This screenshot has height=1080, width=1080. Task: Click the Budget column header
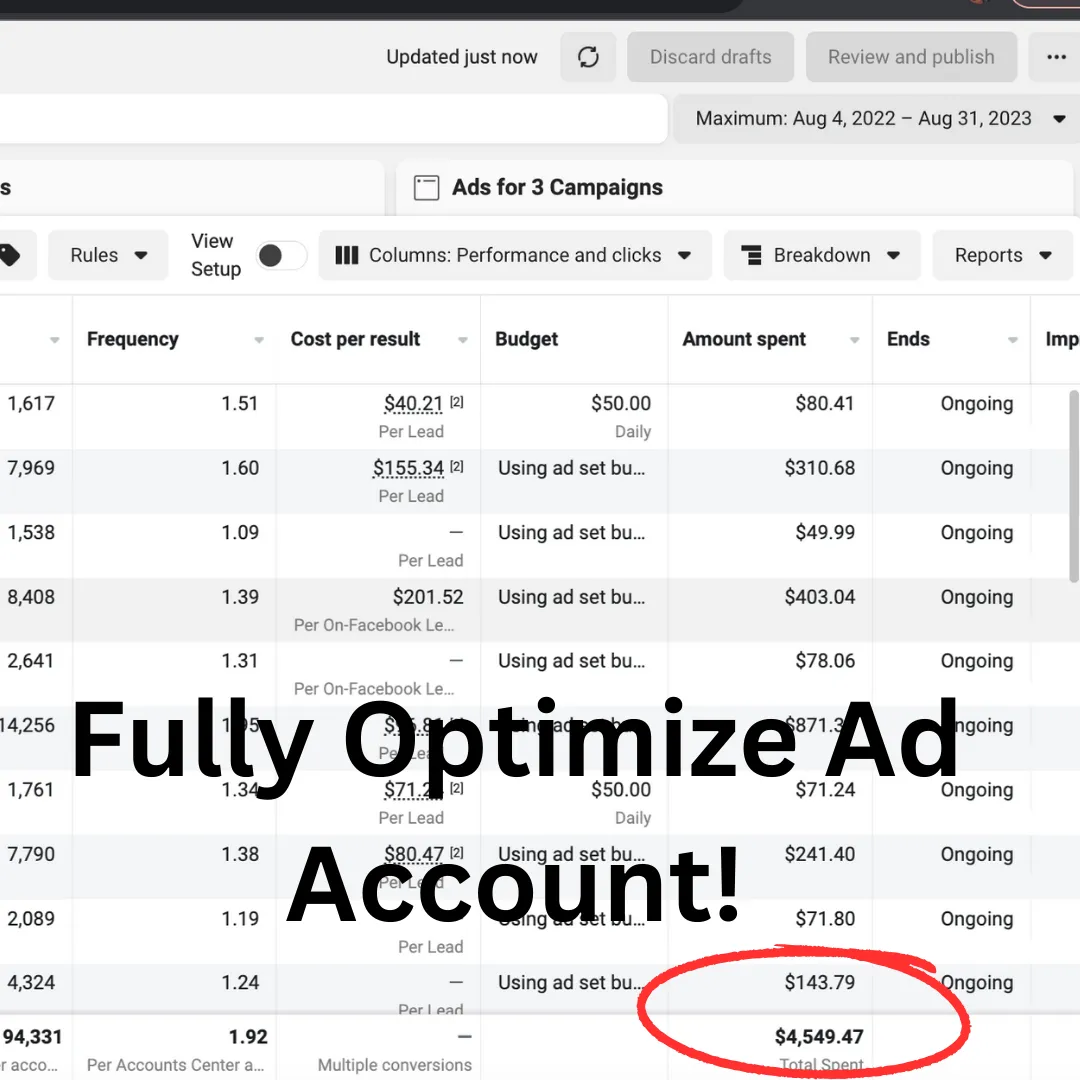[526, 339]
